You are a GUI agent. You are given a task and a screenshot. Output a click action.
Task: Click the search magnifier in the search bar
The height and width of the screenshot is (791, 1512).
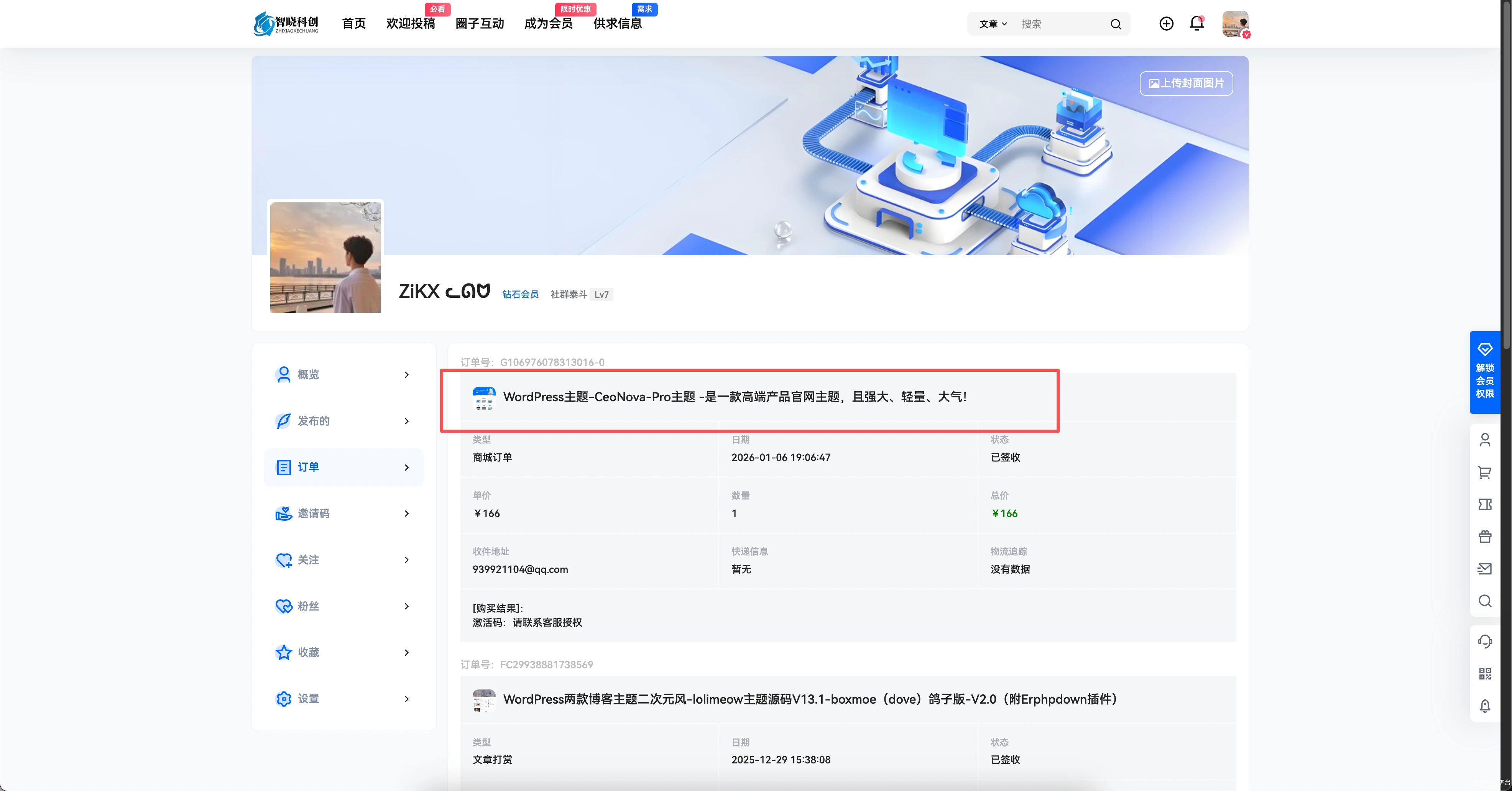pos(1116,24)
